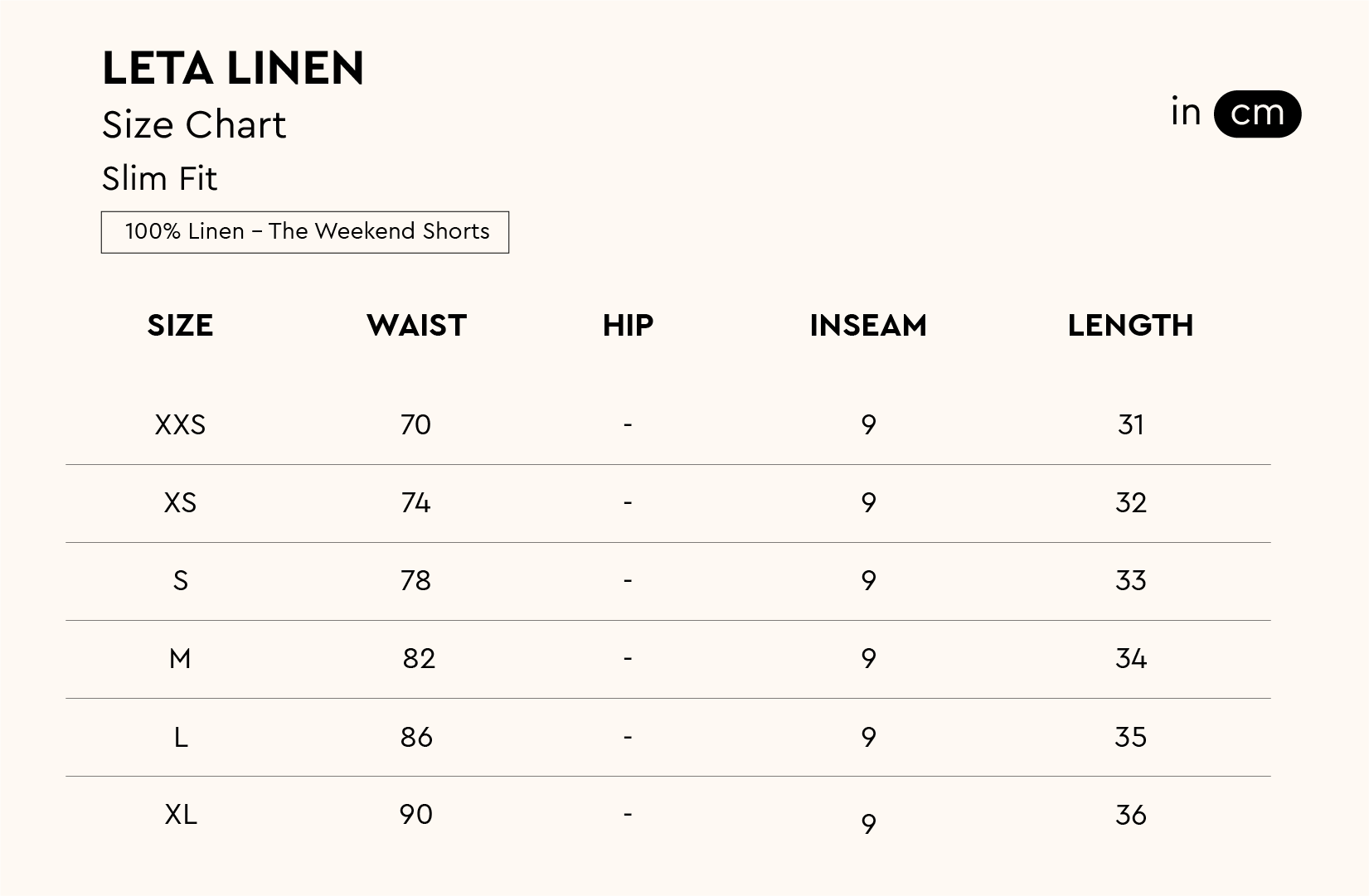Click the LETA LINEN brand title
Viewport: 1369px width, 896px height.
click(x=233, y=69)
